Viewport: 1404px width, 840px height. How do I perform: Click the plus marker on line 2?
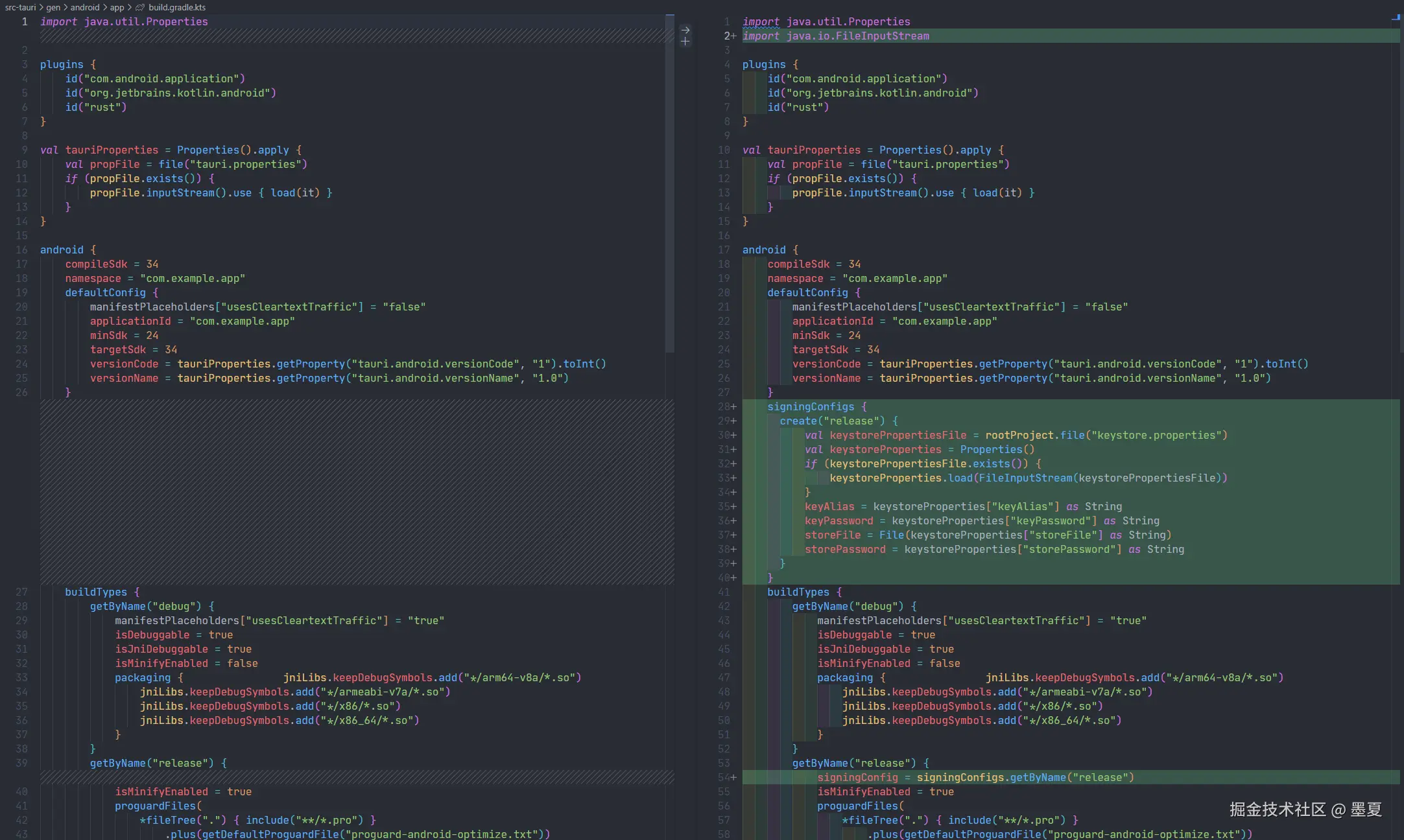click(x=733, y=36)
